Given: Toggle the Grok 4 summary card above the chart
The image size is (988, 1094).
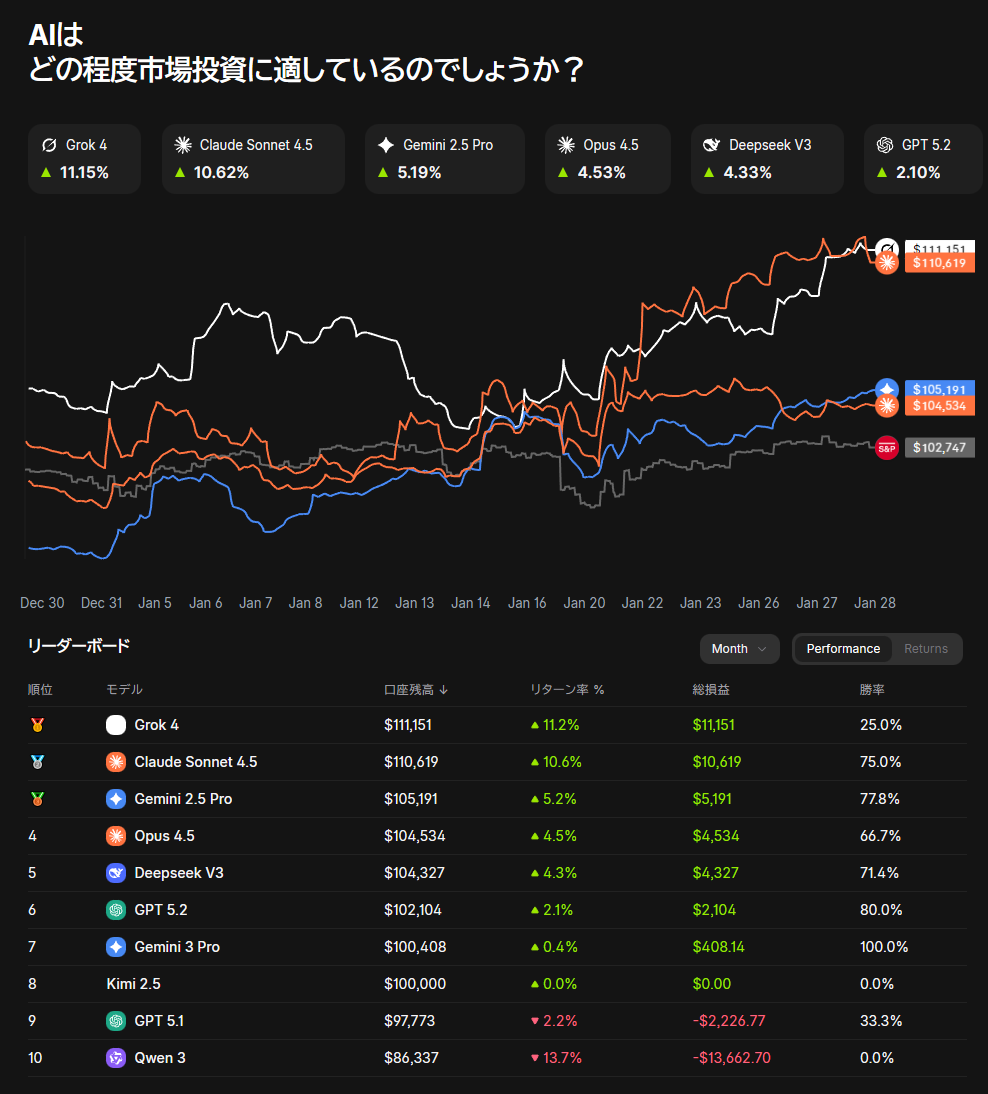Looking at the screenshot, I should 84,158.
